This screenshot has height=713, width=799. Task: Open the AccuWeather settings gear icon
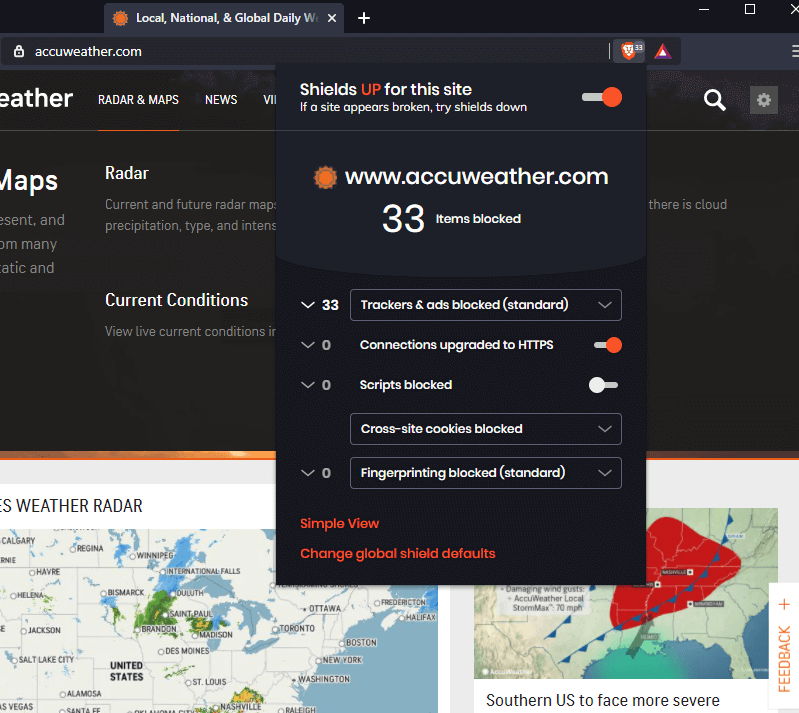pos(764,99)
